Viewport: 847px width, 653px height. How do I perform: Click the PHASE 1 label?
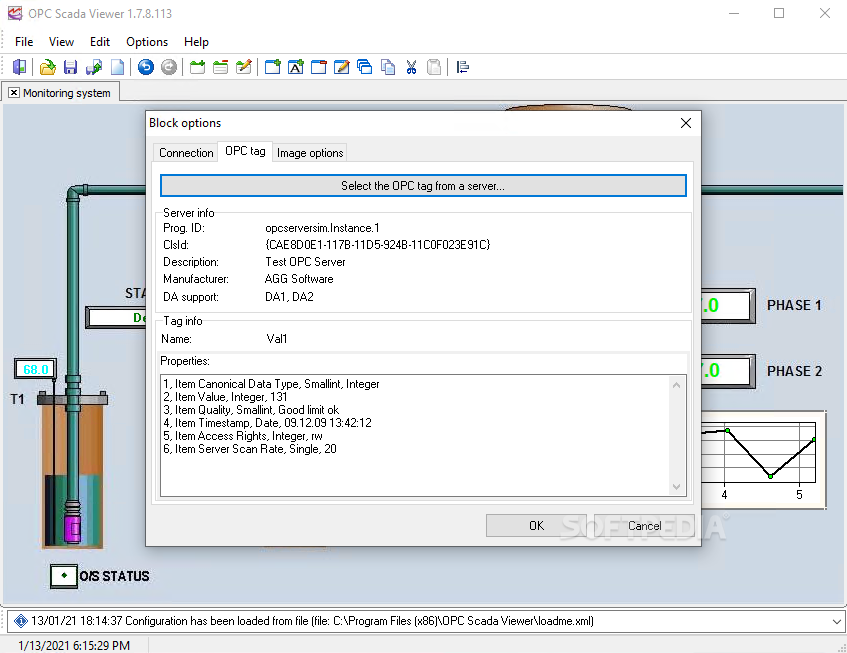pos(794,305)
